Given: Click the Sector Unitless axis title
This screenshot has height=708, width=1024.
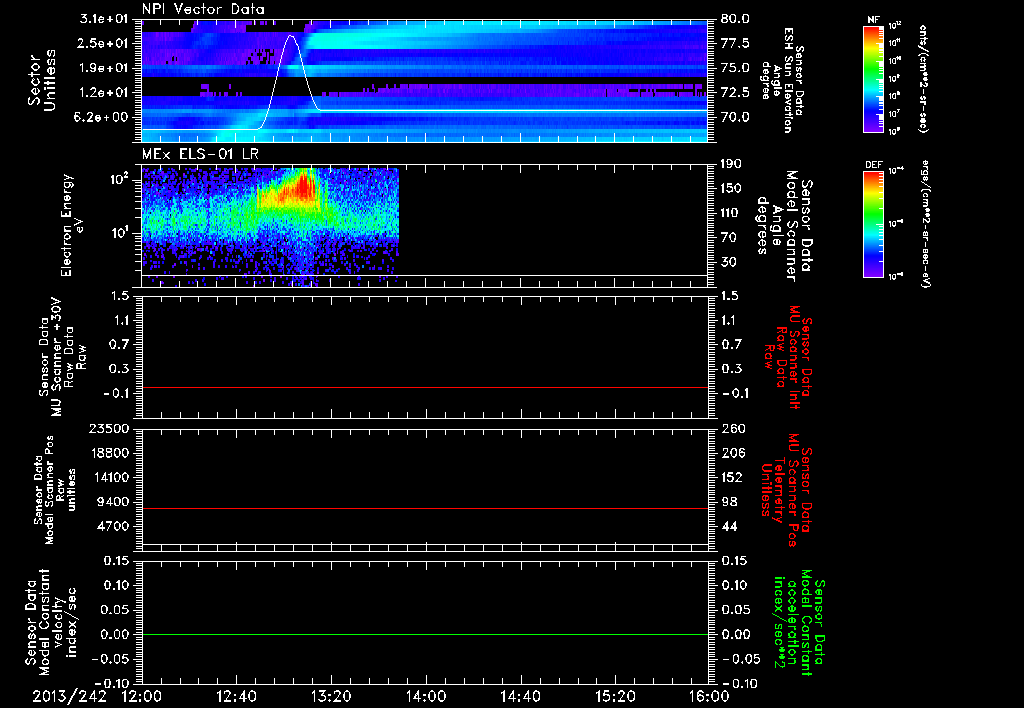Looking at the screenshot, I should point(42,80).
